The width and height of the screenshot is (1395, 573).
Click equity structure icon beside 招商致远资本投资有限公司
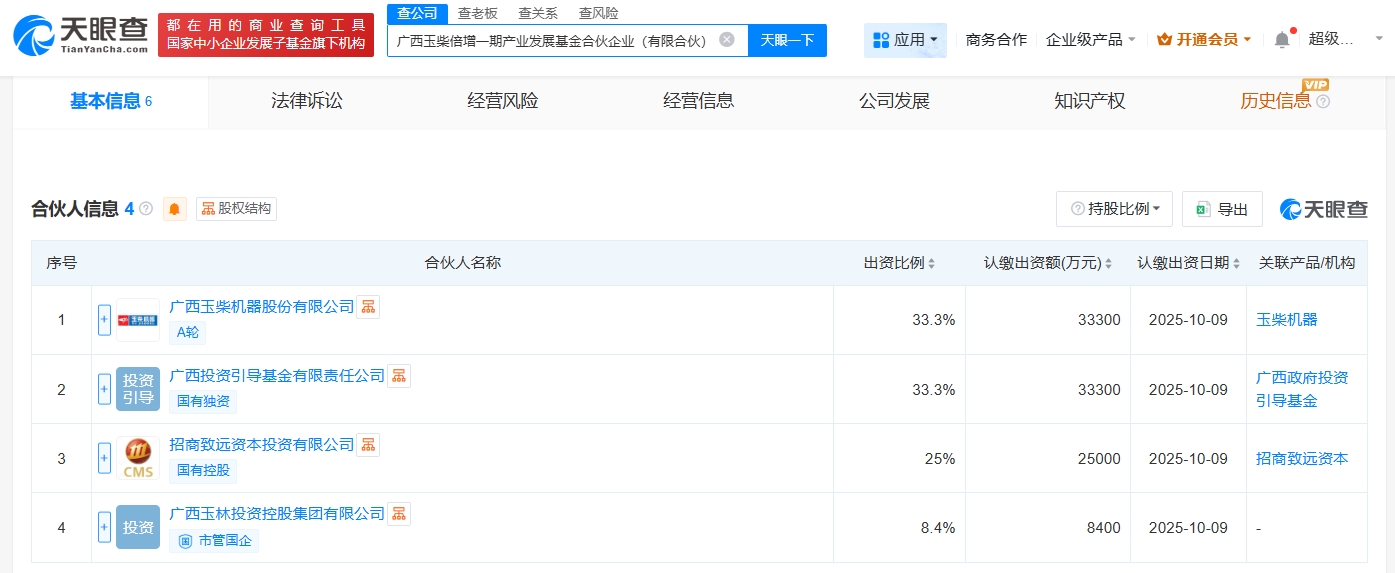tap(368, 445)
